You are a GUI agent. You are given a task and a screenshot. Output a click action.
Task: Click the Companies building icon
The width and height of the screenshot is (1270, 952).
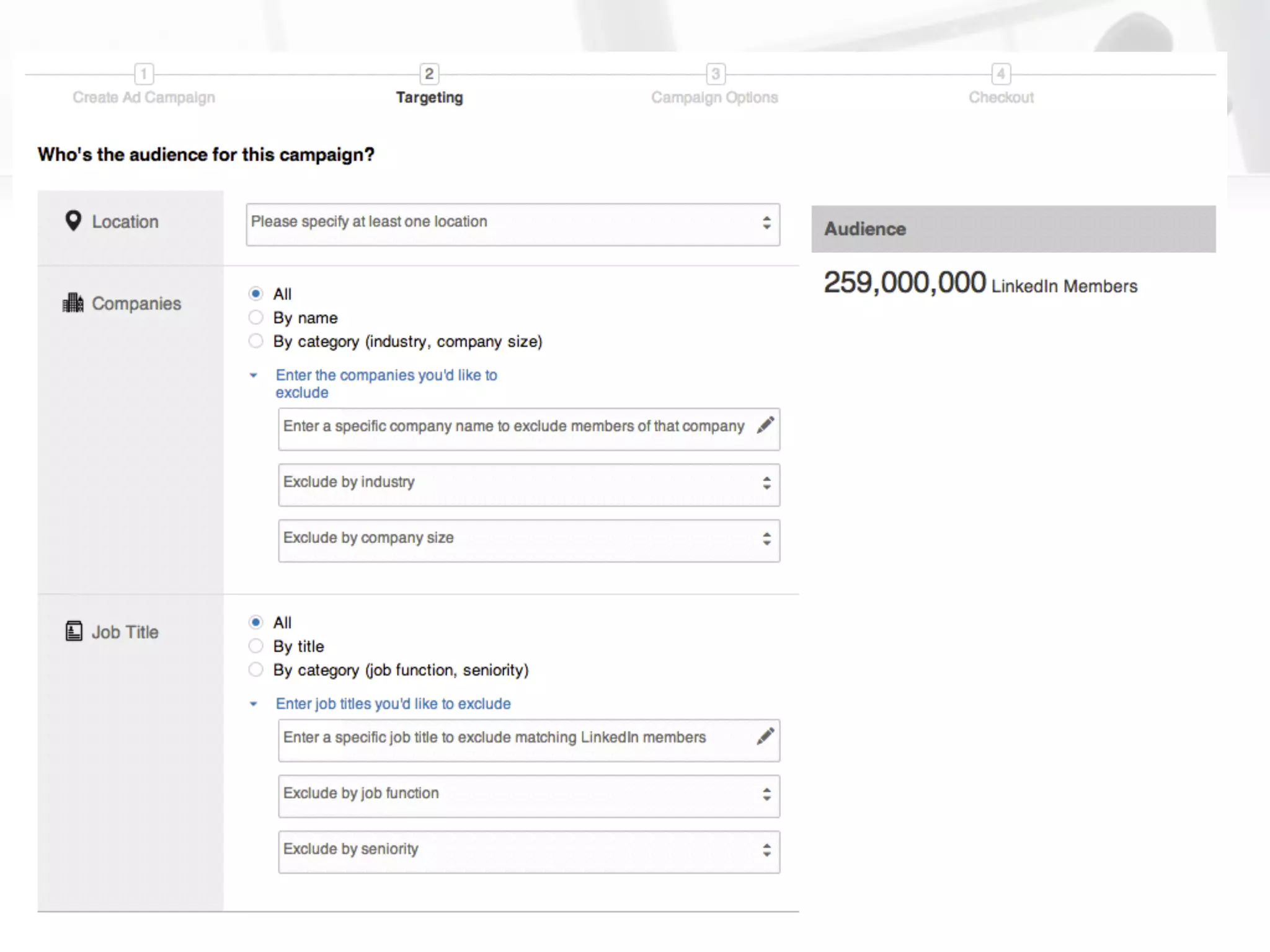pyautogui.click(x=73, y=302)
